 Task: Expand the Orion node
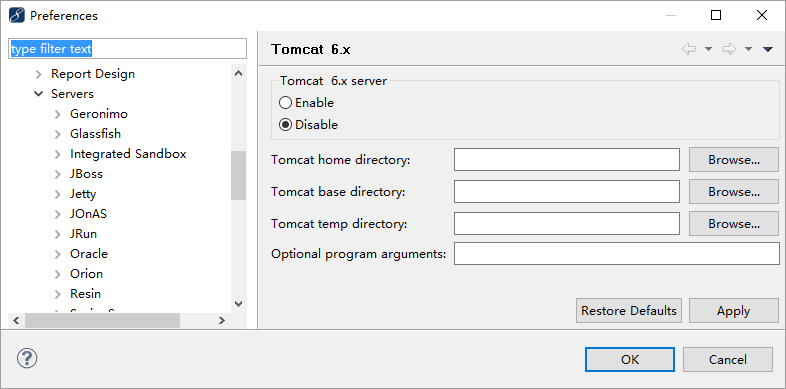[x=58, y=274]
